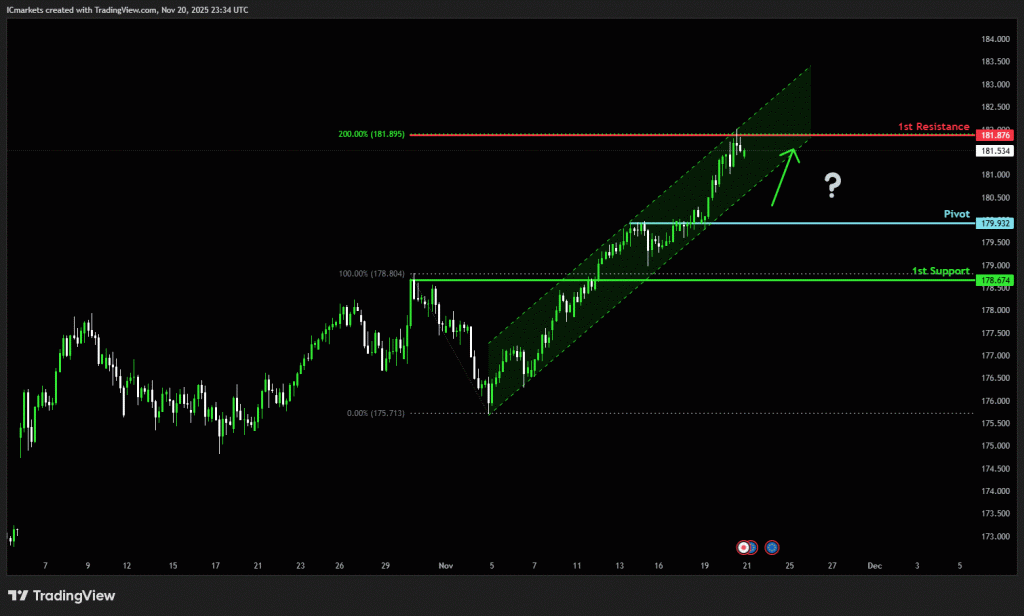Screen dimensions: 1024x616
Task: Select the green upward arrow drawing
Action: 785,175
